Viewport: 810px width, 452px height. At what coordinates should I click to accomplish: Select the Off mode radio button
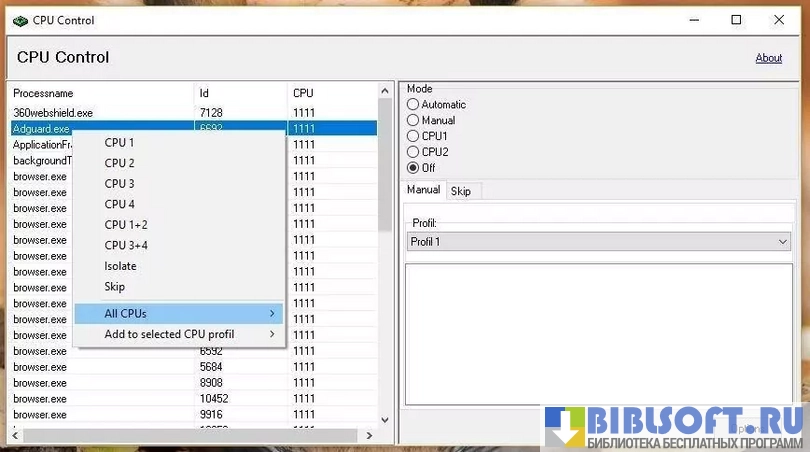[x=413, y=168]
